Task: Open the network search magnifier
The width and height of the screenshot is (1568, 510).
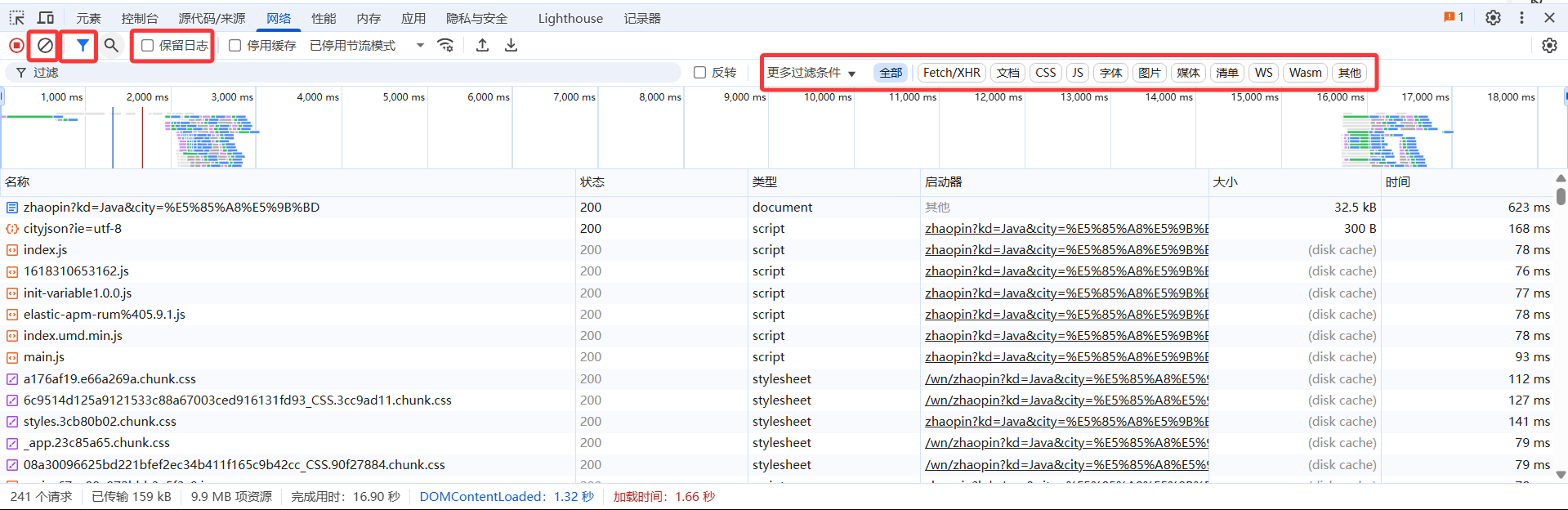Action: [111, 46]
